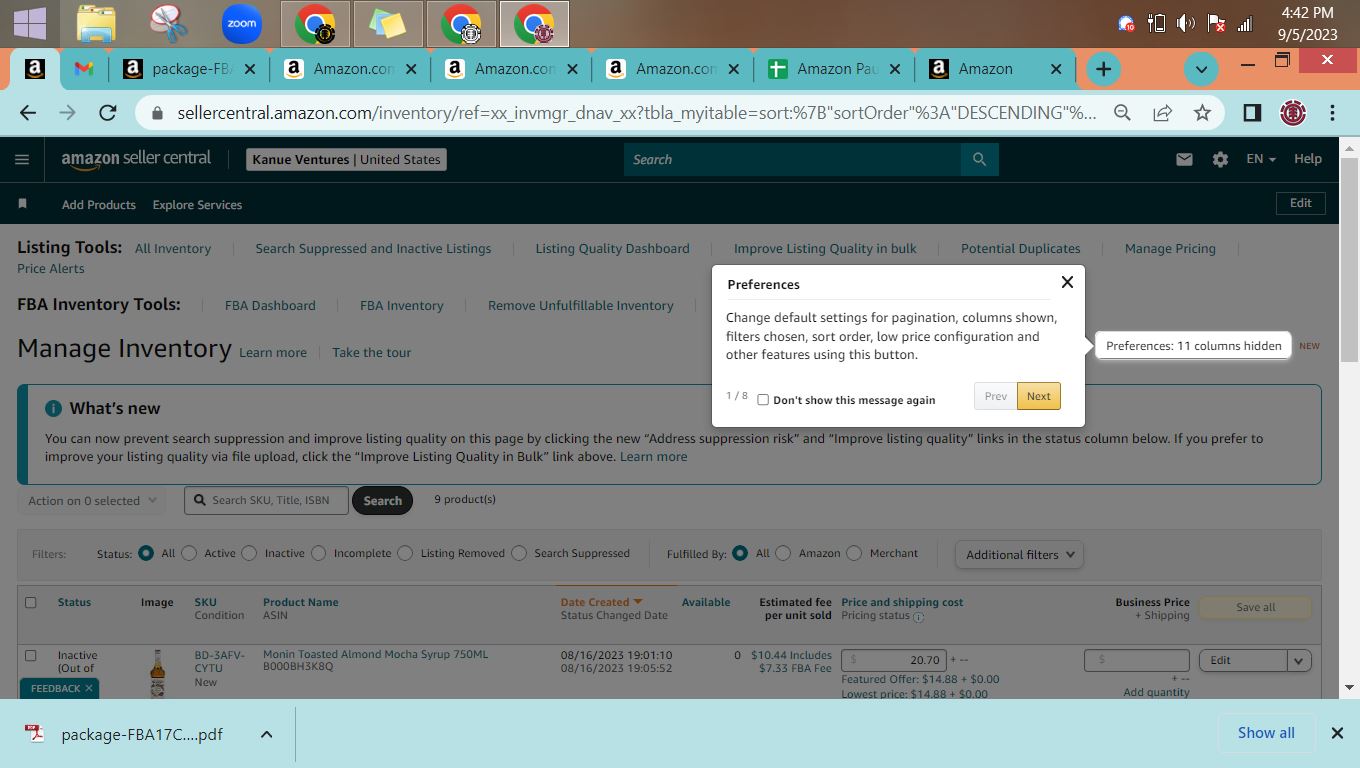Open options for the downloaded package PDF

tap(266, 734)
